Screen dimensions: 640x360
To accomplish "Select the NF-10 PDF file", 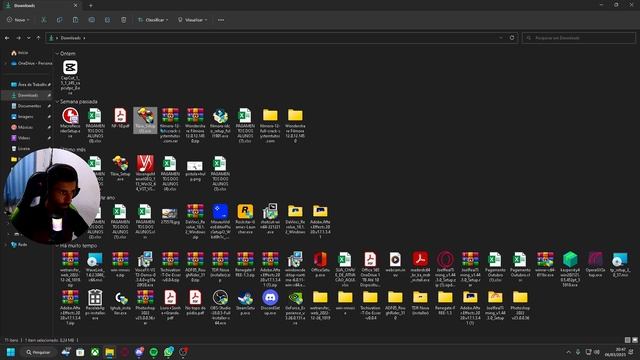I will click(x=120, y=118).
